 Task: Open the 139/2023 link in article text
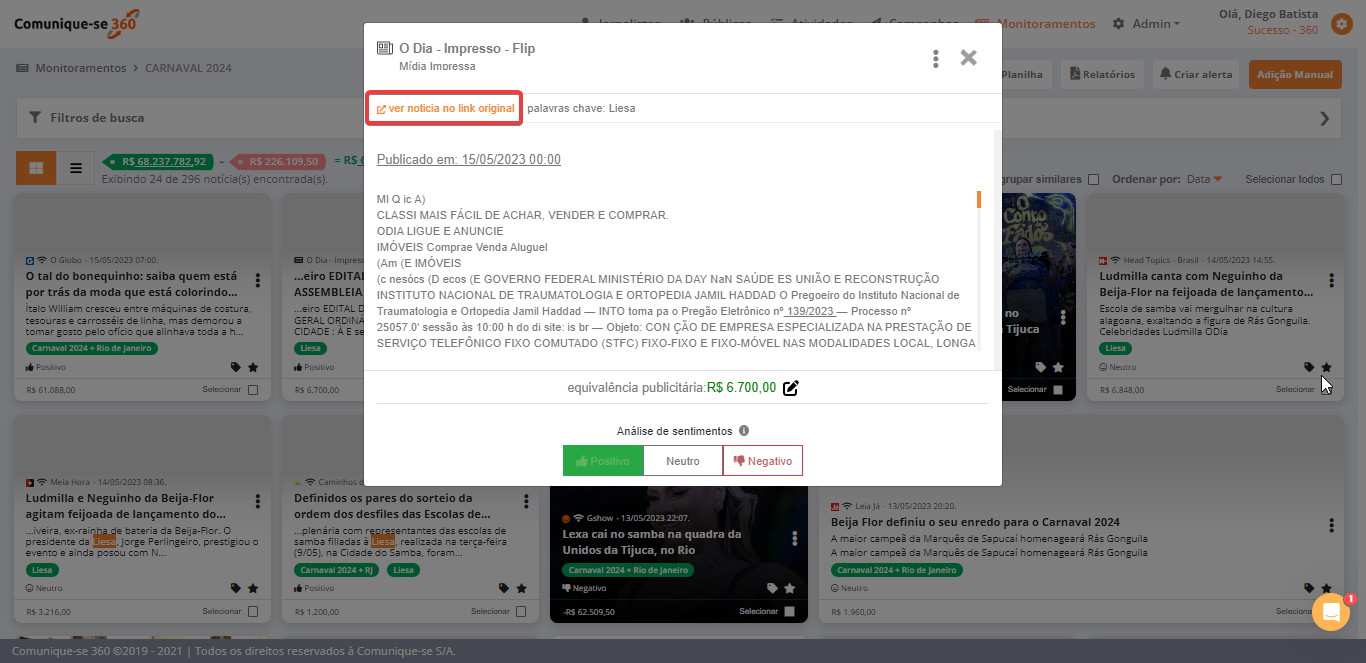click(809, 311)
